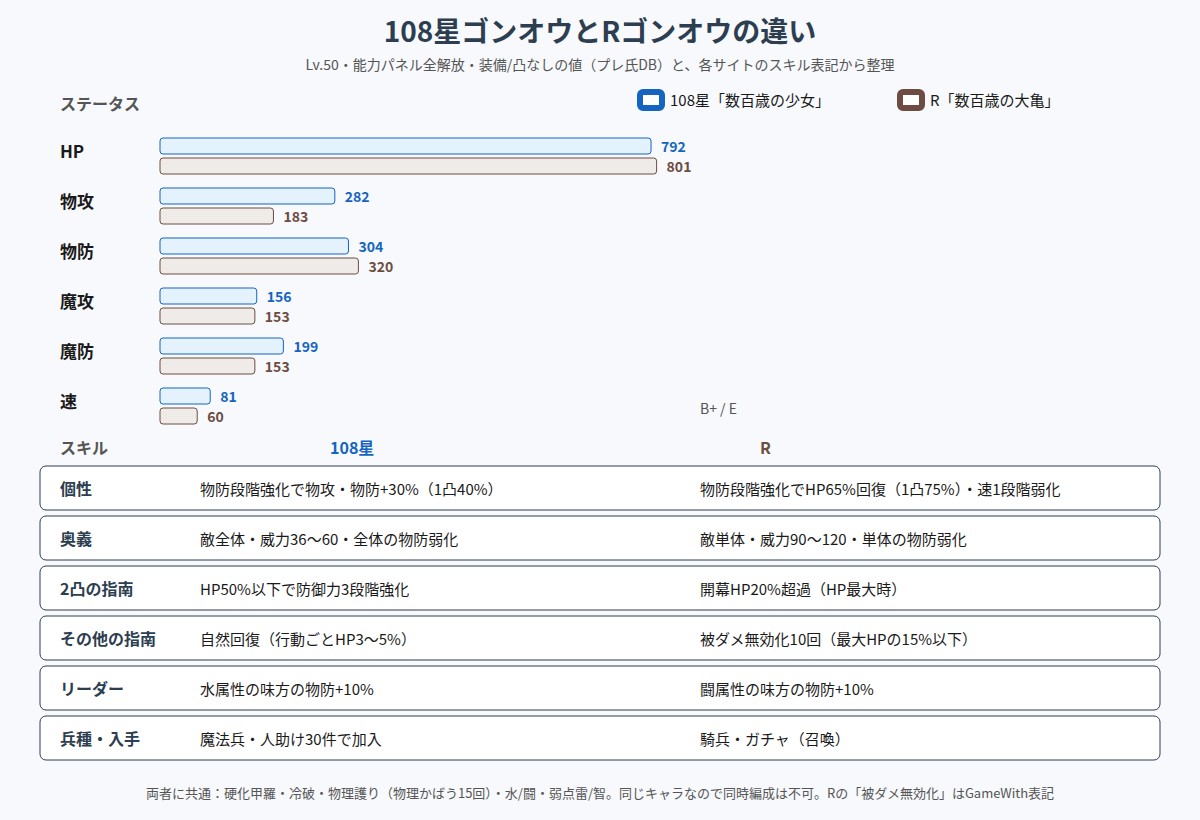The width and height of the screenshot is (1200, 820).
Task: Click the HP value 792
Action: (x=673, y=147)
